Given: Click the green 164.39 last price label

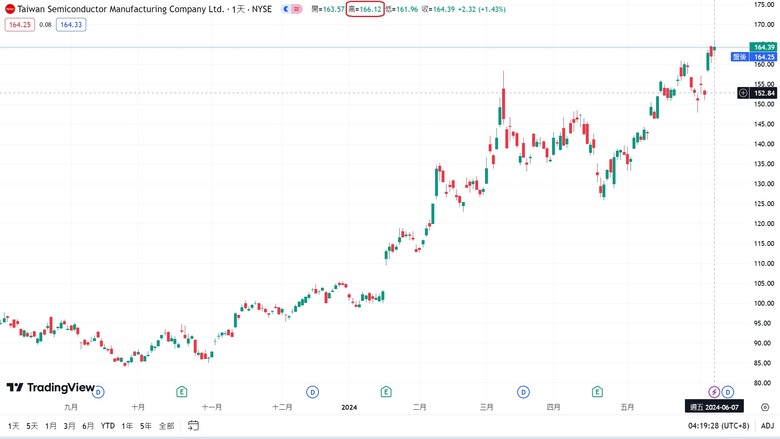Looking at the screenshot, I should coord(763,47).
